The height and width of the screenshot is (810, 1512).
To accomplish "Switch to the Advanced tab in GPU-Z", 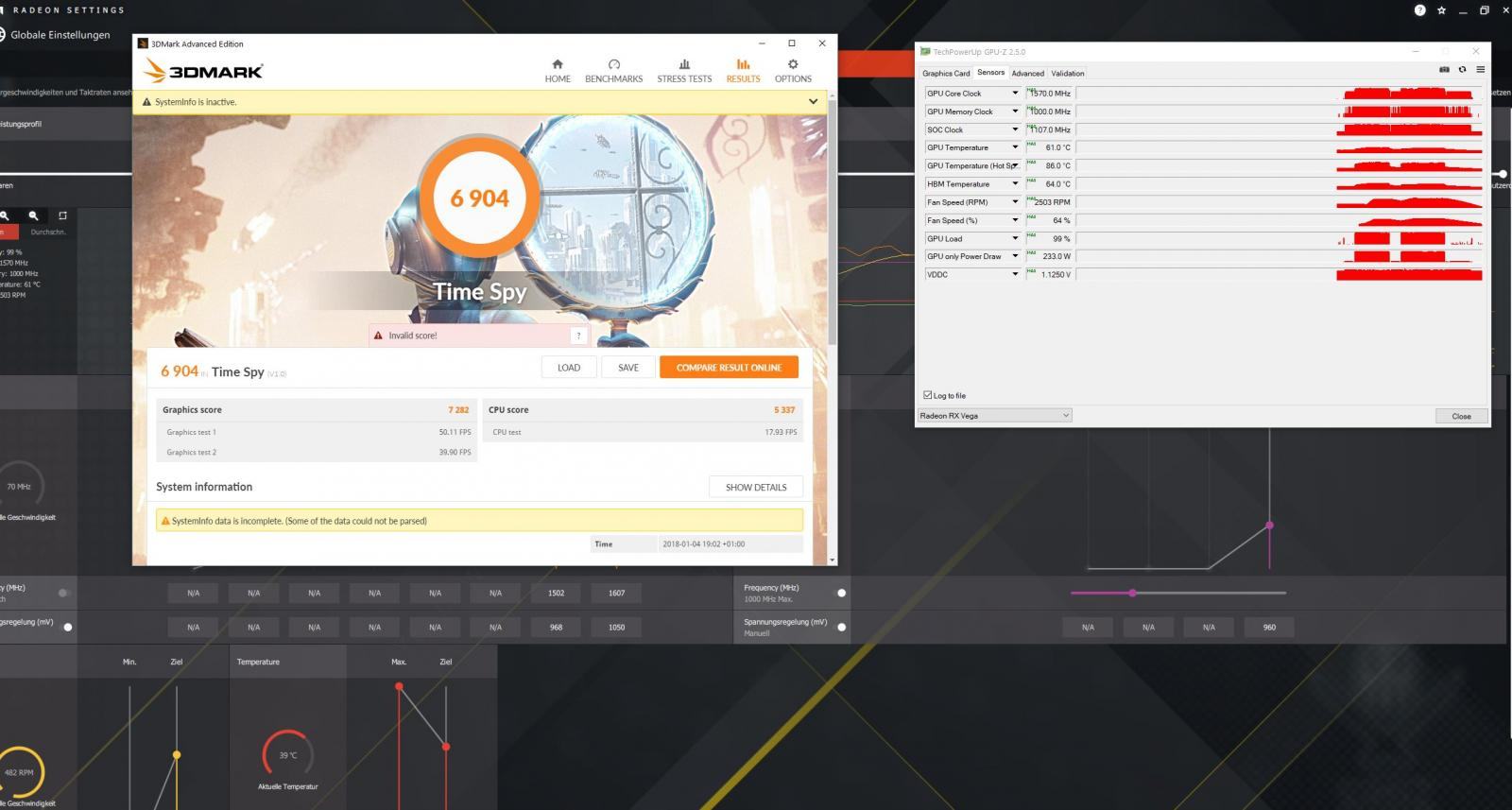I will [x=1027, y=73].
